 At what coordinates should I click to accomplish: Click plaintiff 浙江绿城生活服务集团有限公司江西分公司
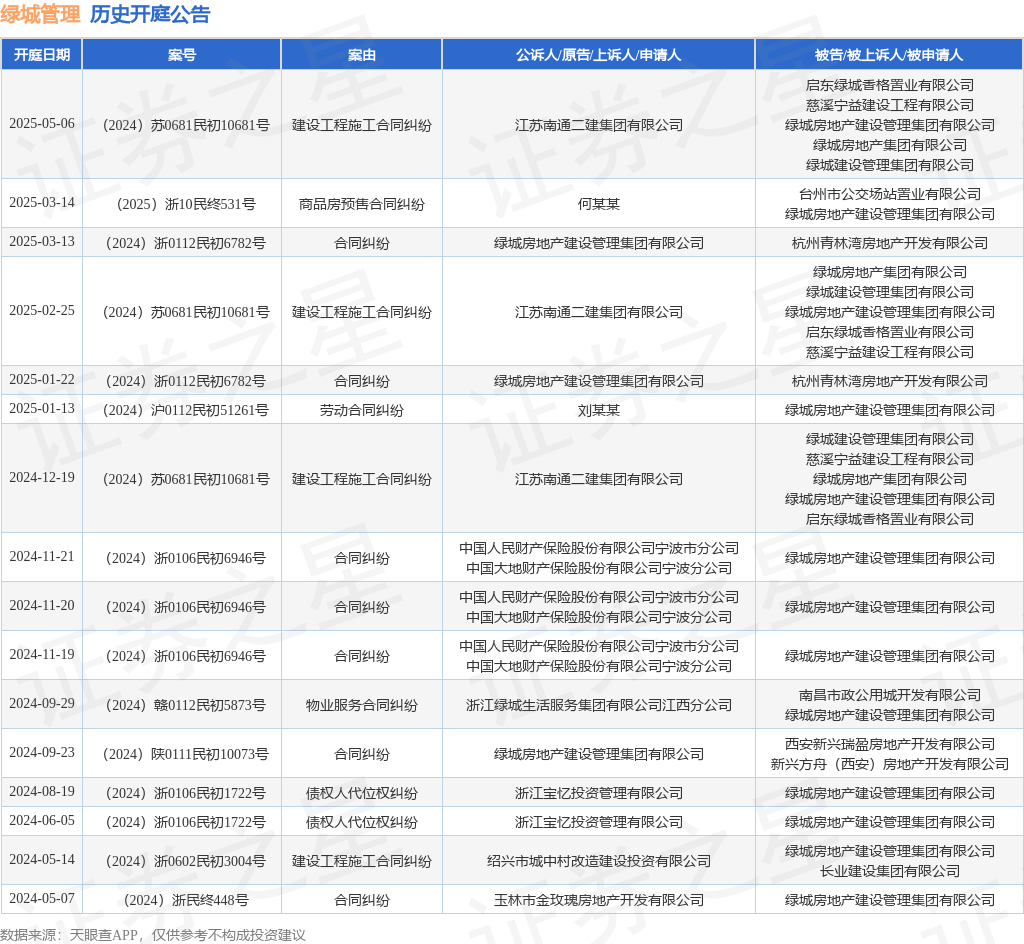pos(599,705)
